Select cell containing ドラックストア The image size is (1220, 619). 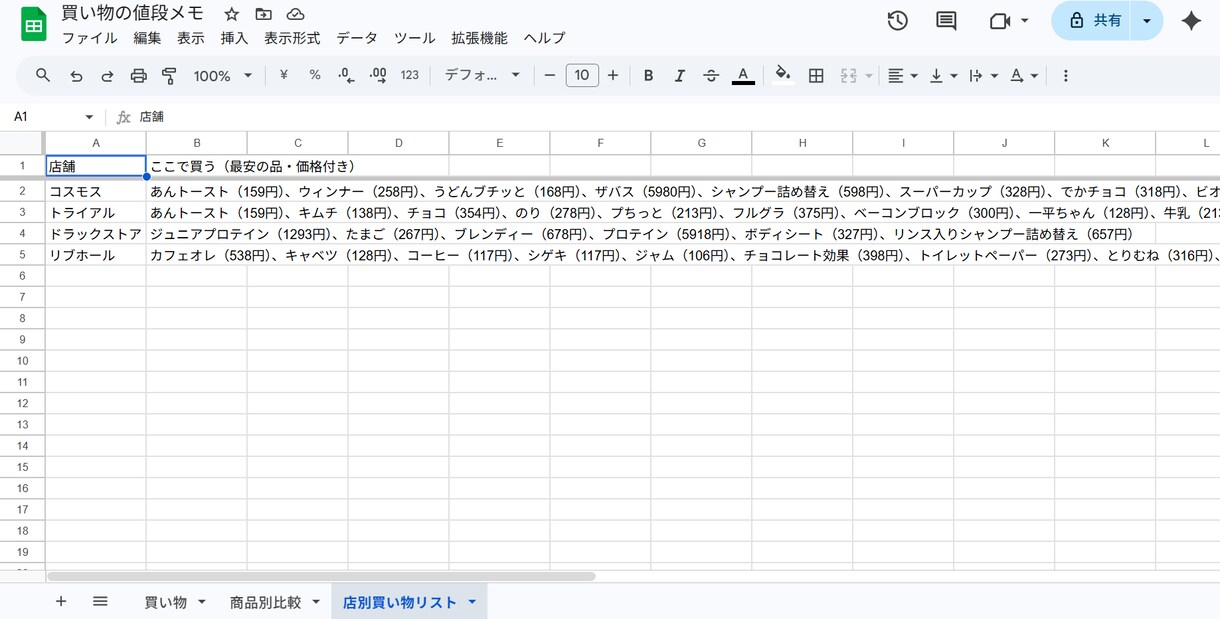pyautogui.click(x=96, y=234)
